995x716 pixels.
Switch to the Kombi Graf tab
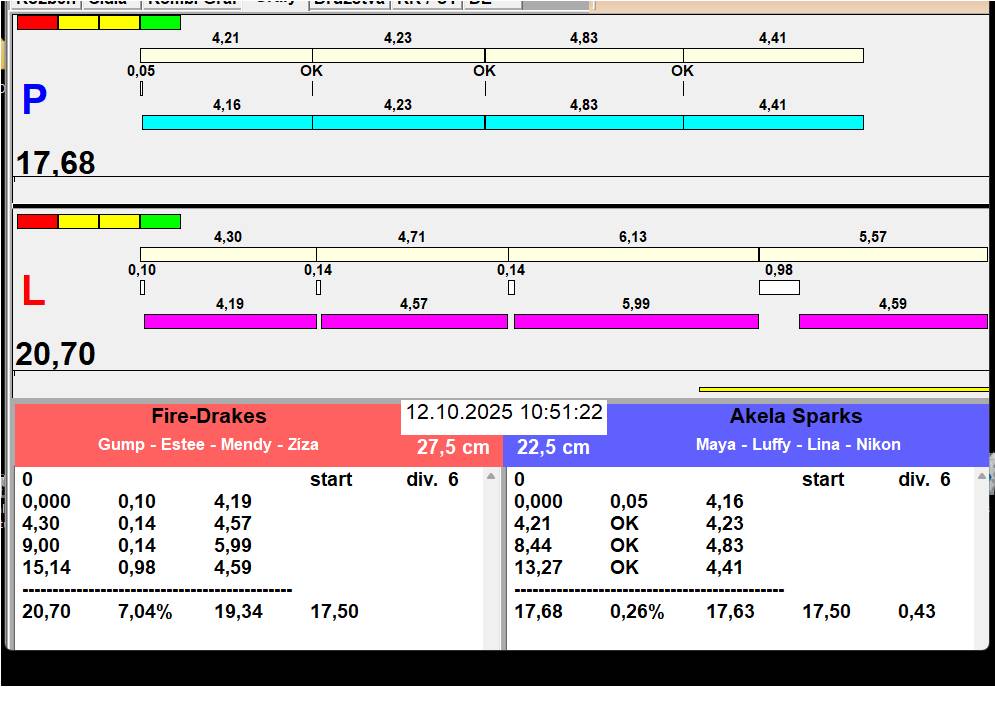click(x=192, y=3)
